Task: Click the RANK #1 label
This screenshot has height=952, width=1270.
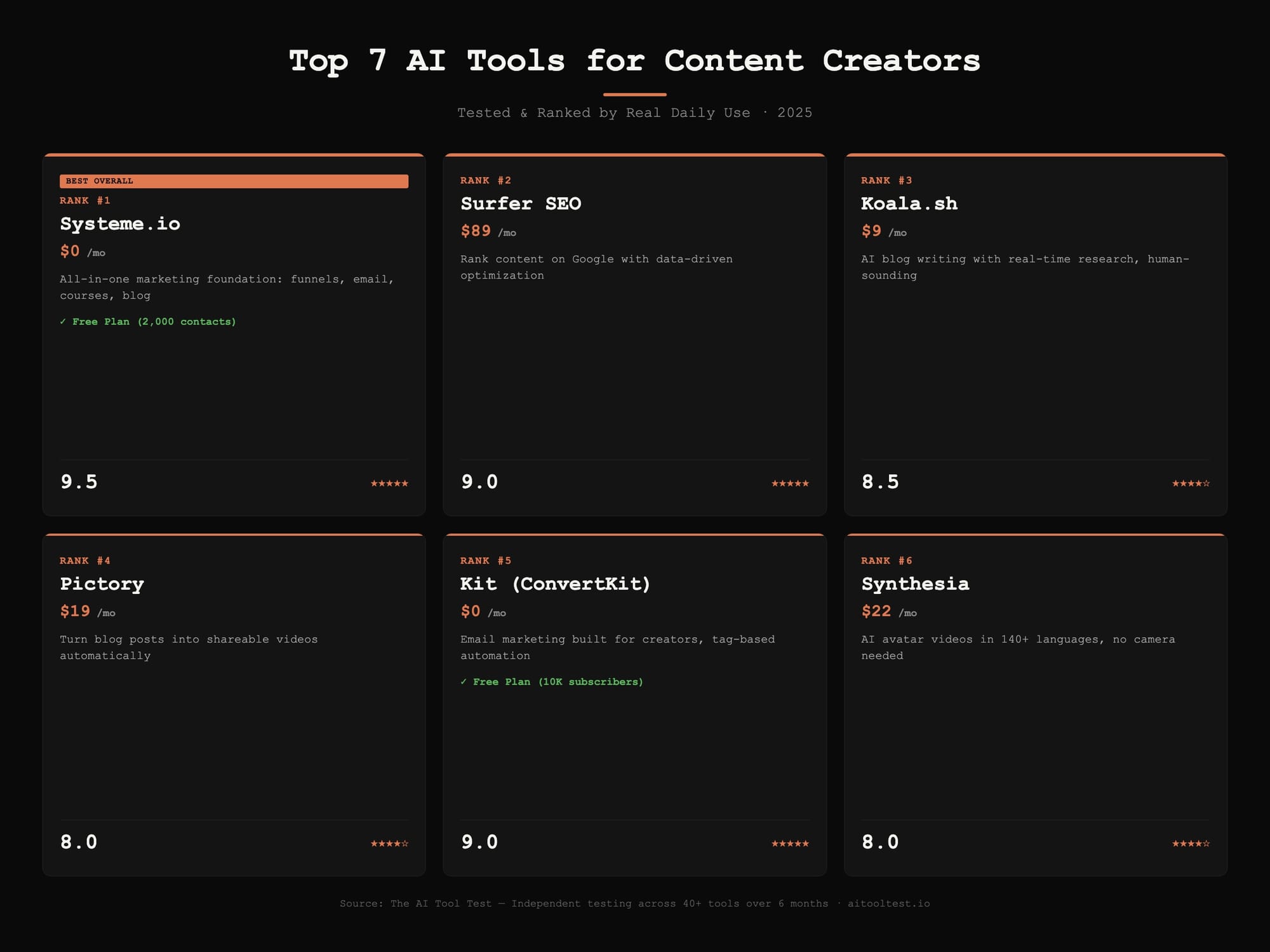Action: tap(85, 201)
